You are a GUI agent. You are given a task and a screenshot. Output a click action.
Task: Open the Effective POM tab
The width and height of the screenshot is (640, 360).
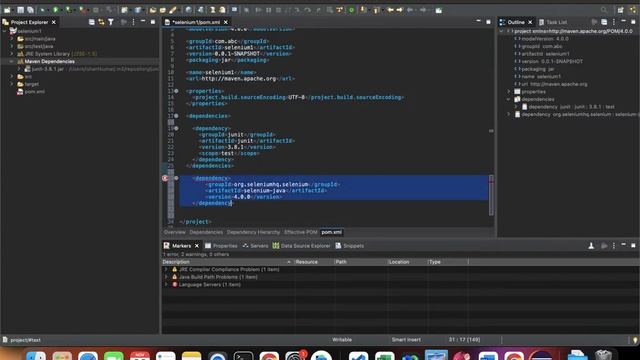pos(300,232)
